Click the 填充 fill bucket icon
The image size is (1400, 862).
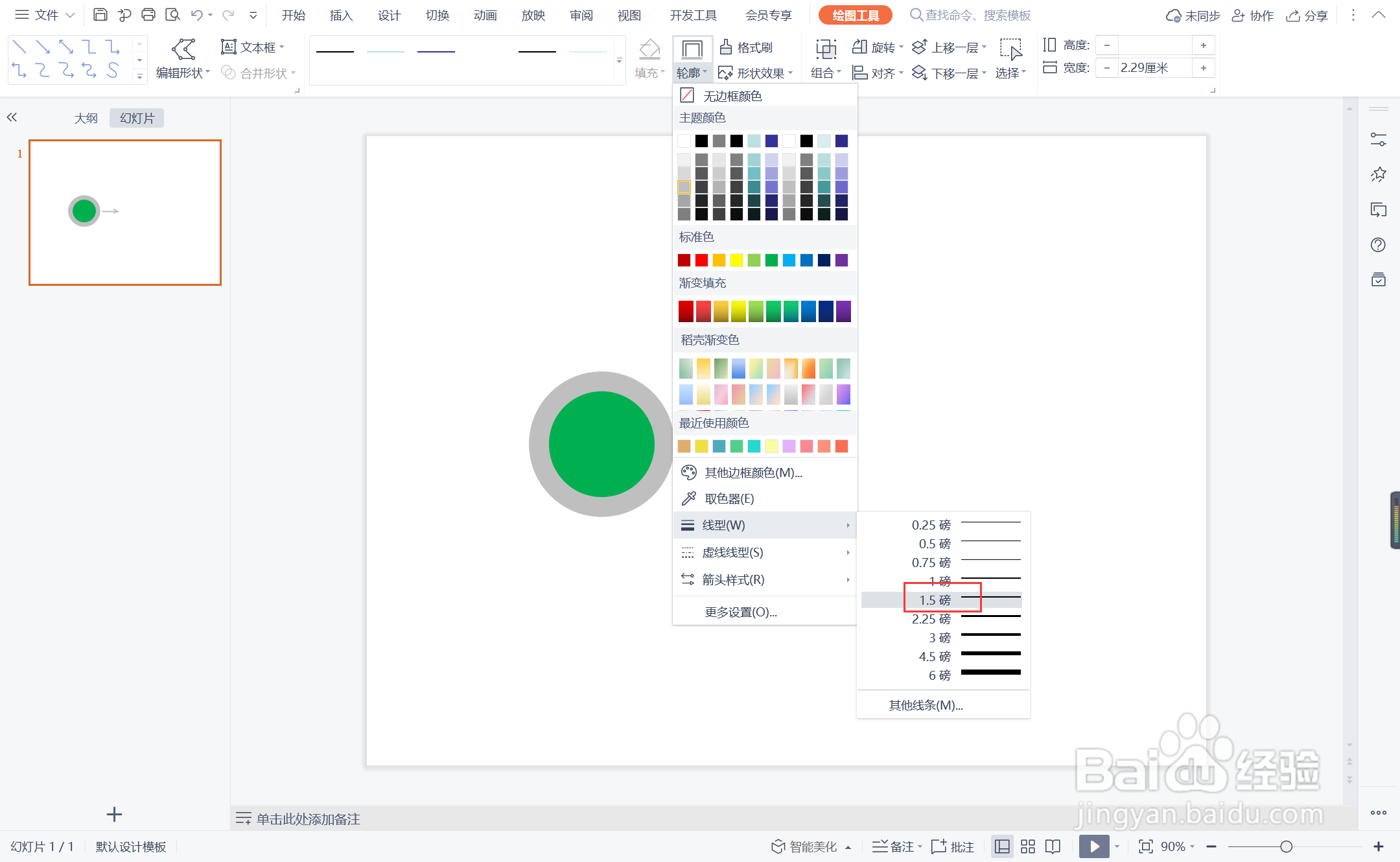[x=649, y=49]
